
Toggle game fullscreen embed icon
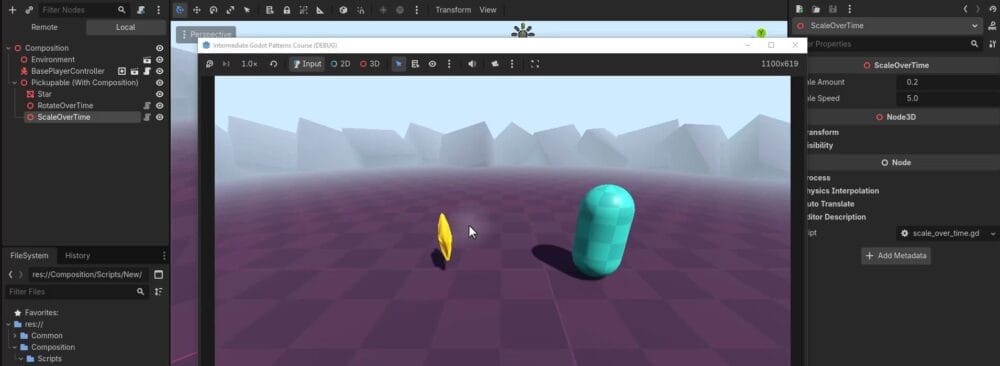(535, 64)
